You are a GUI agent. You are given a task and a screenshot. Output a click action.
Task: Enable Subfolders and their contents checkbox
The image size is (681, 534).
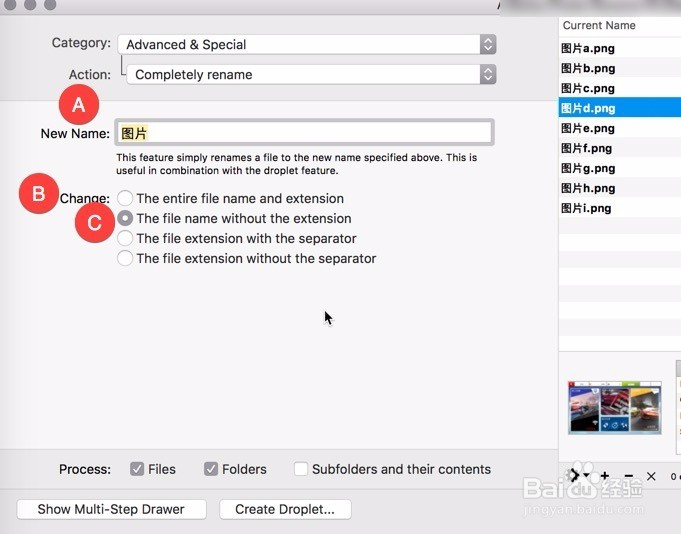pyautogui.click(x=301, y=469)
